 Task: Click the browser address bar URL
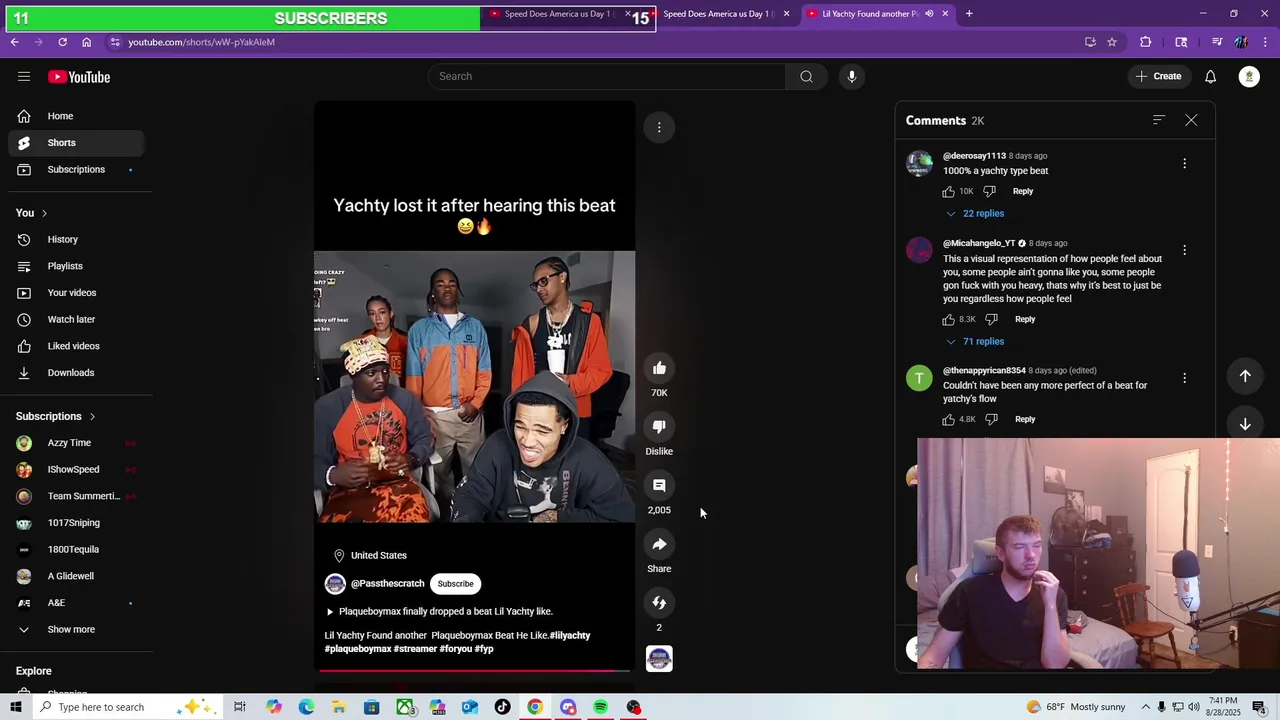tap(201, 42)
